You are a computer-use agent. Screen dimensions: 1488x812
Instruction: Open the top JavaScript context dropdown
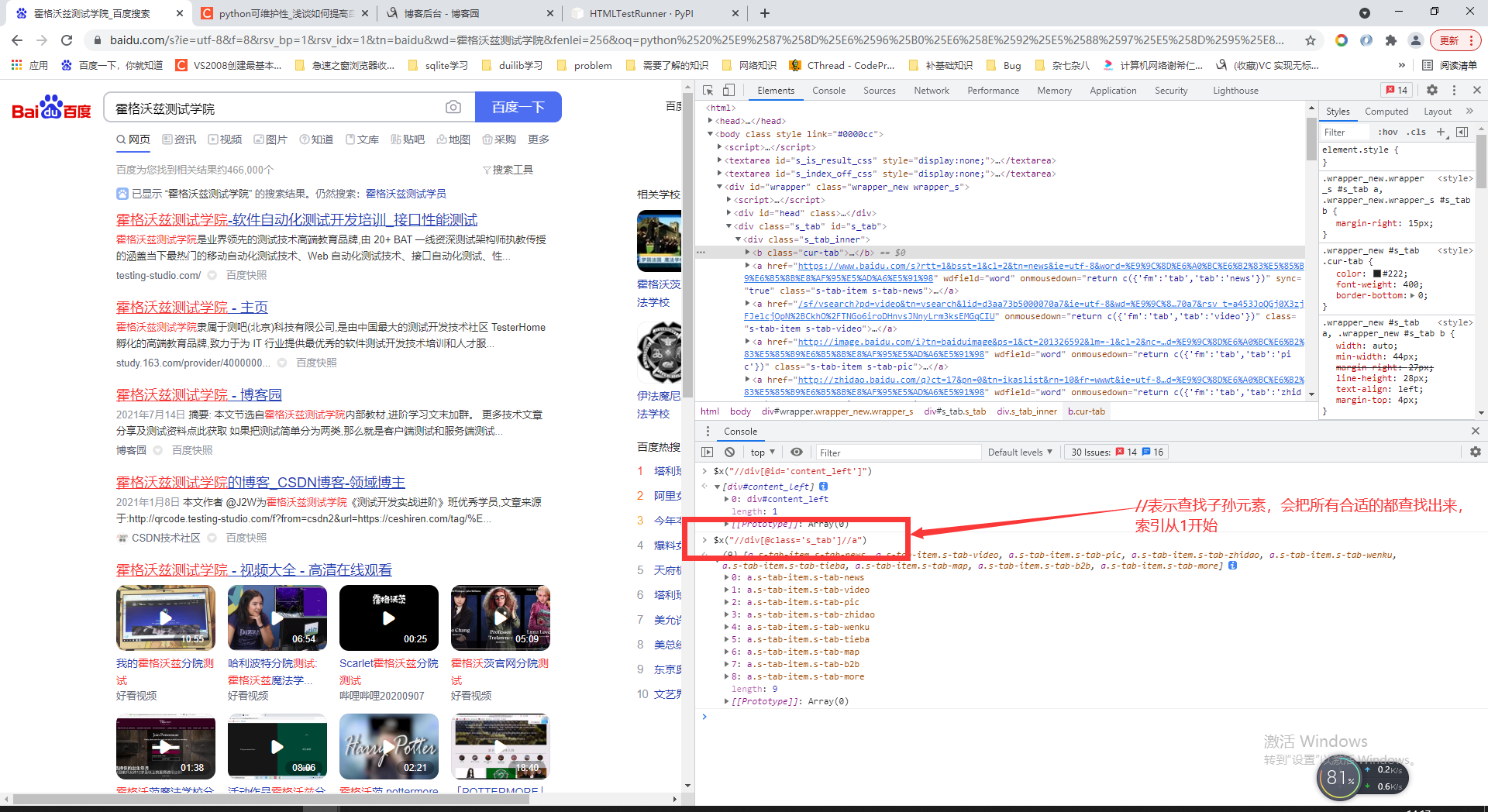[x=763, y=452]
